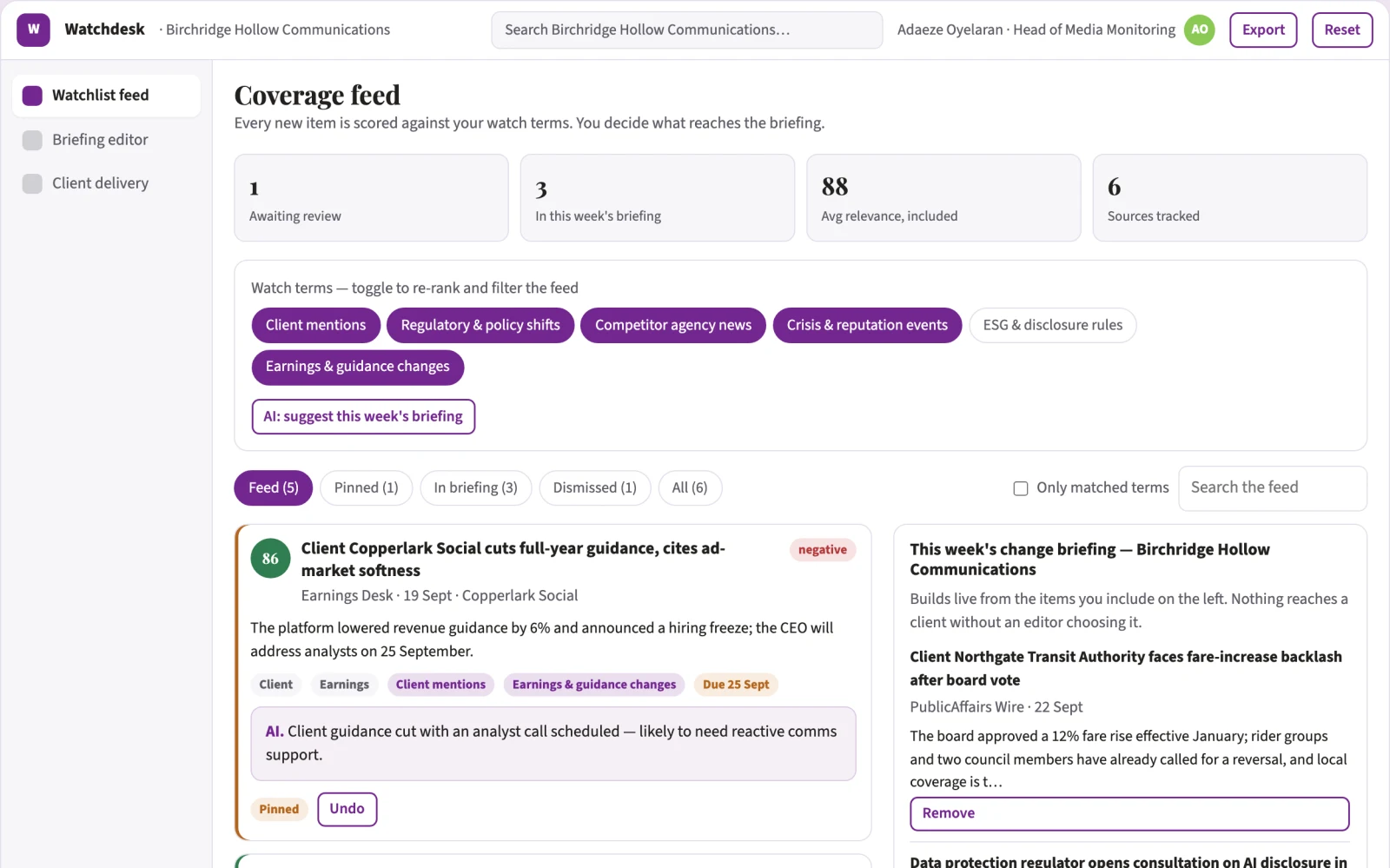Open the Watchlist feed page

click(106, 96)
